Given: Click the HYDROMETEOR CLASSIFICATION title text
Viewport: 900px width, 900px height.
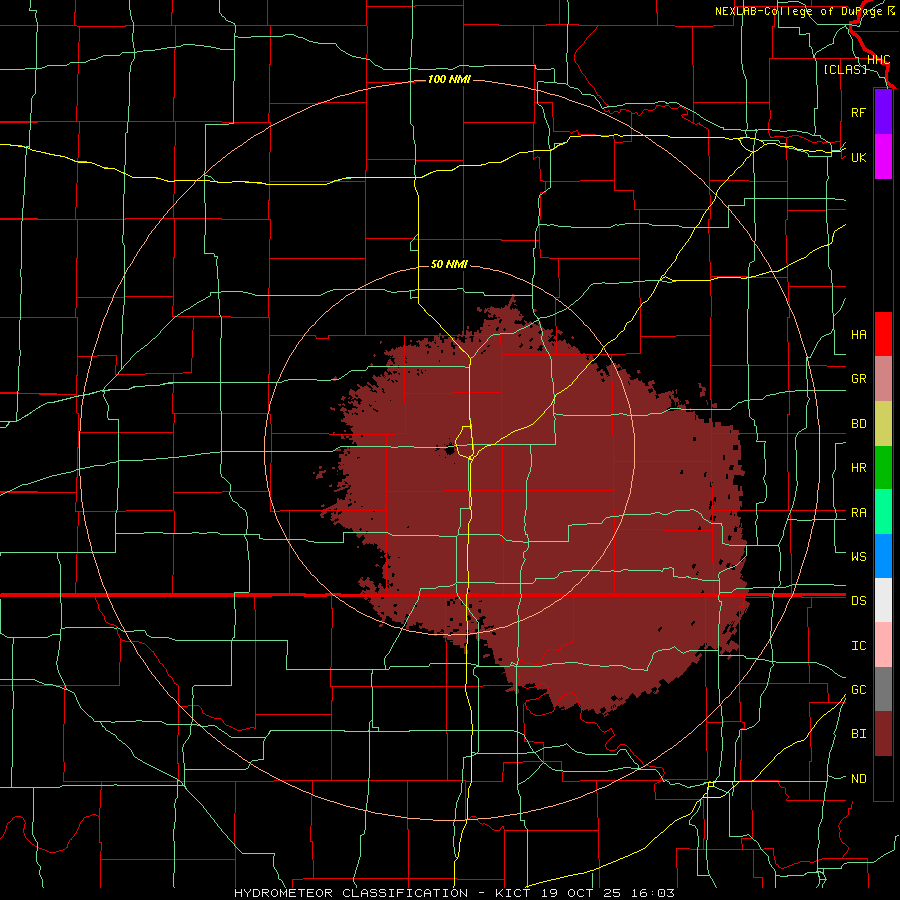Looking at the screenshot, I should 350,893.
